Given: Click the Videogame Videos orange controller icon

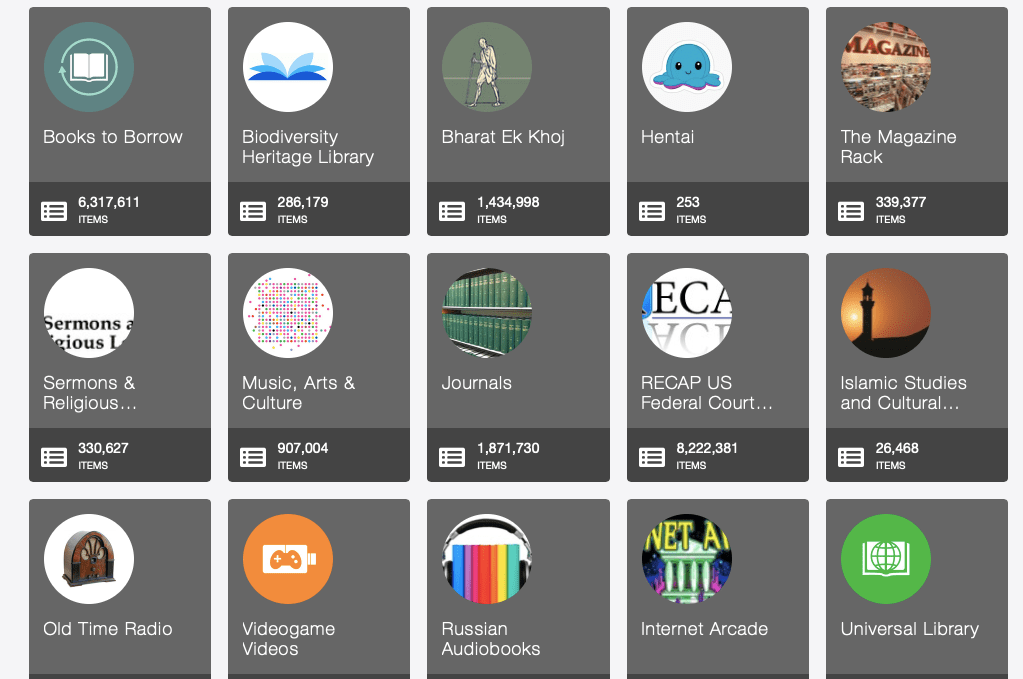Looking at the screenshot, I should click(x=288, y=559).
